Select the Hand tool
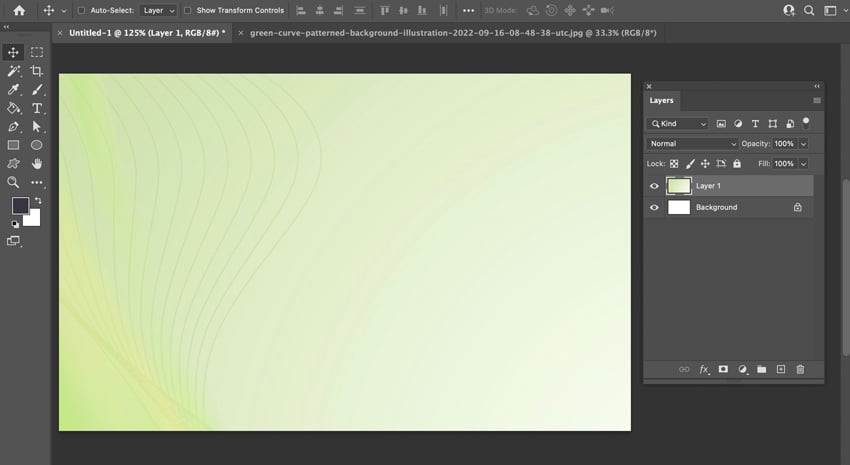850x465 pixels. (x=37, y=163)
